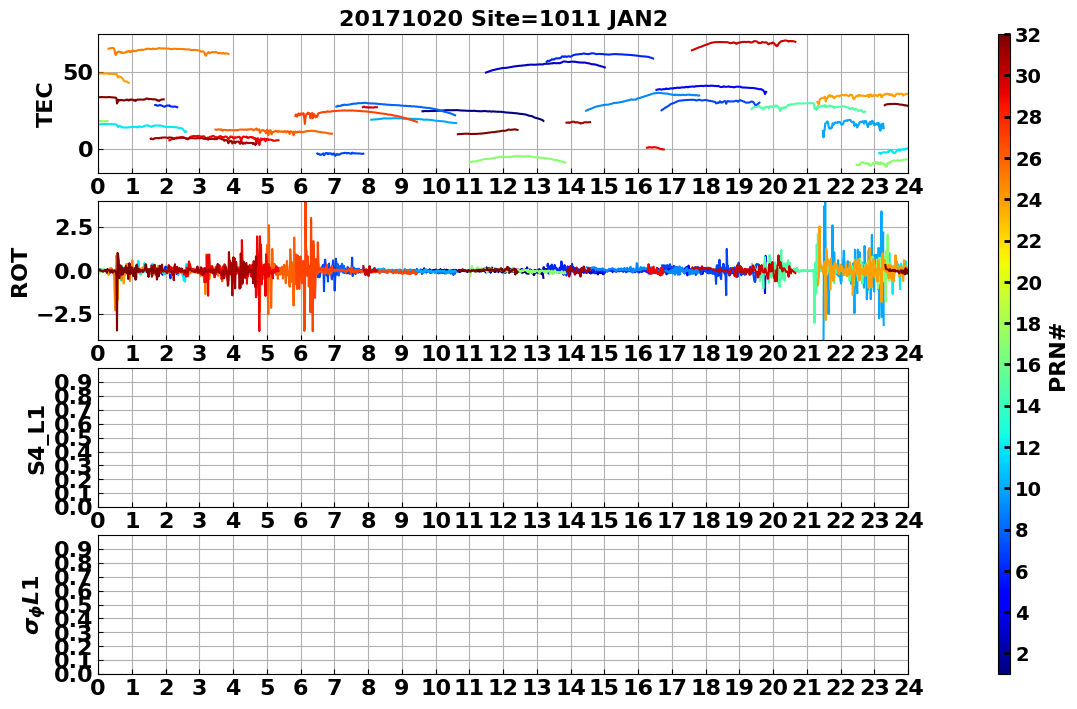Click the hour 0 tick under S4_L1 panel
Screen dimensions: 1077x709
[x=98, y=521]
